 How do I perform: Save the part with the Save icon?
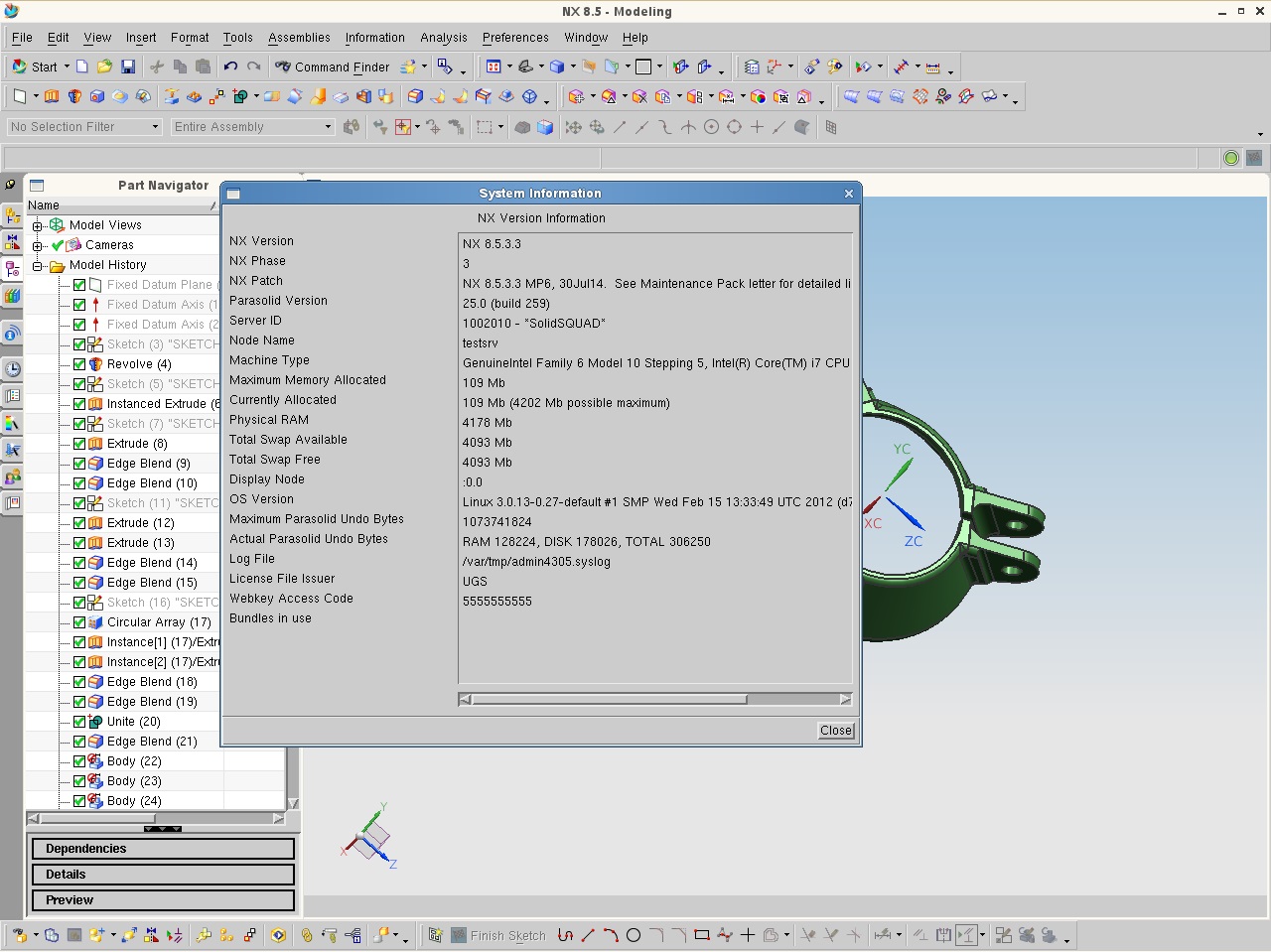pyautogui.click(x=128, y=68)
